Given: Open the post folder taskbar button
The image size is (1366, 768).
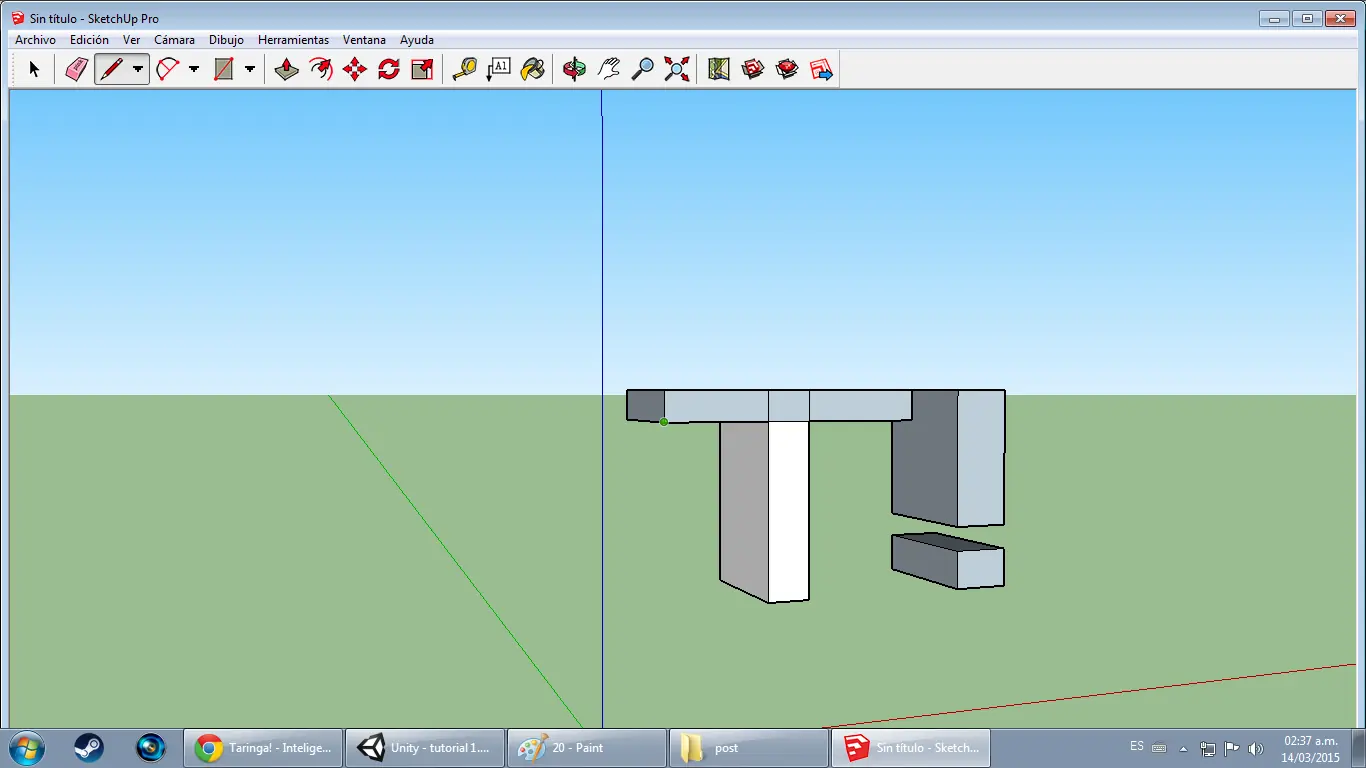Looking at the screenshot, I should pyautogui.click(x=749, y=747).
